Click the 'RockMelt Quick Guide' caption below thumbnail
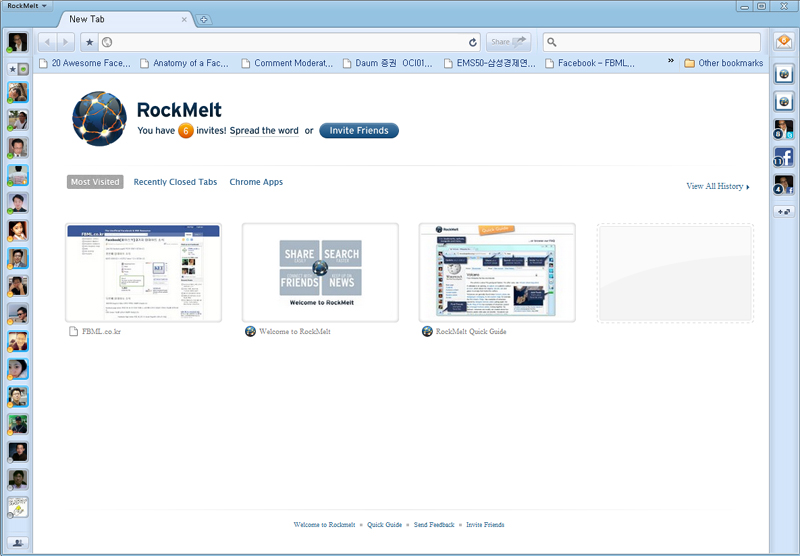Viewport: 800px width, 556px height. (x=471, y=332)
